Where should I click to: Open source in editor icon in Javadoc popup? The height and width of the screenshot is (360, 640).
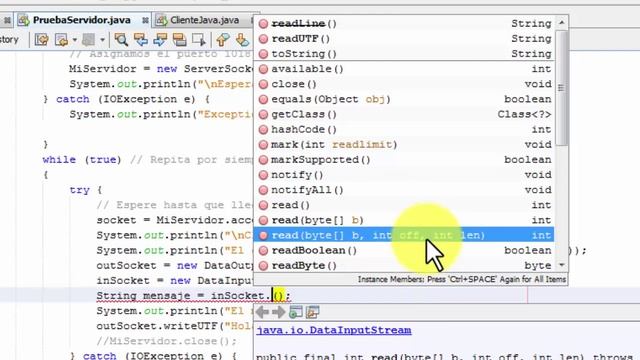[312, 312]
